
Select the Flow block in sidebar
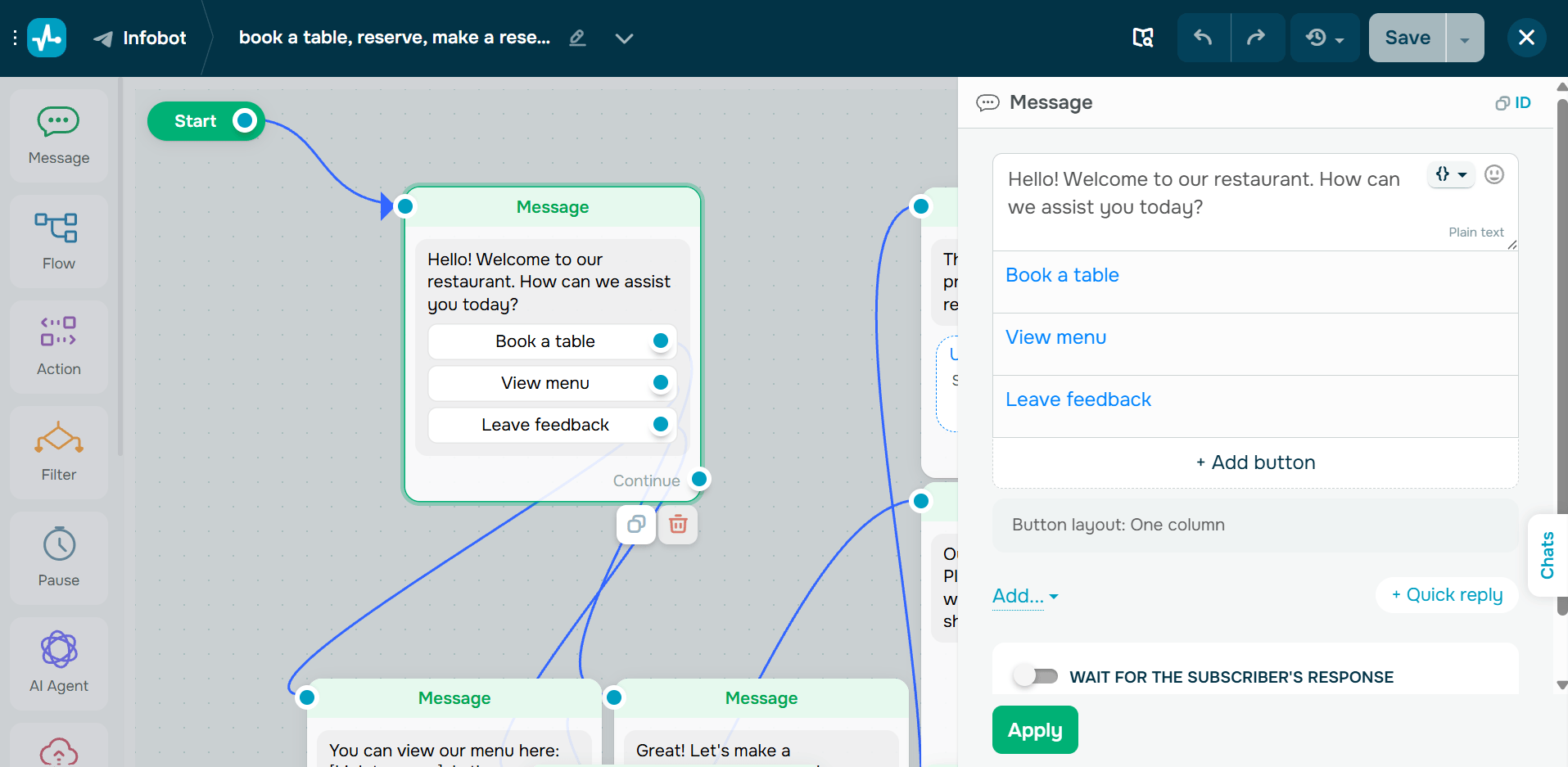(x=59, y=241)
